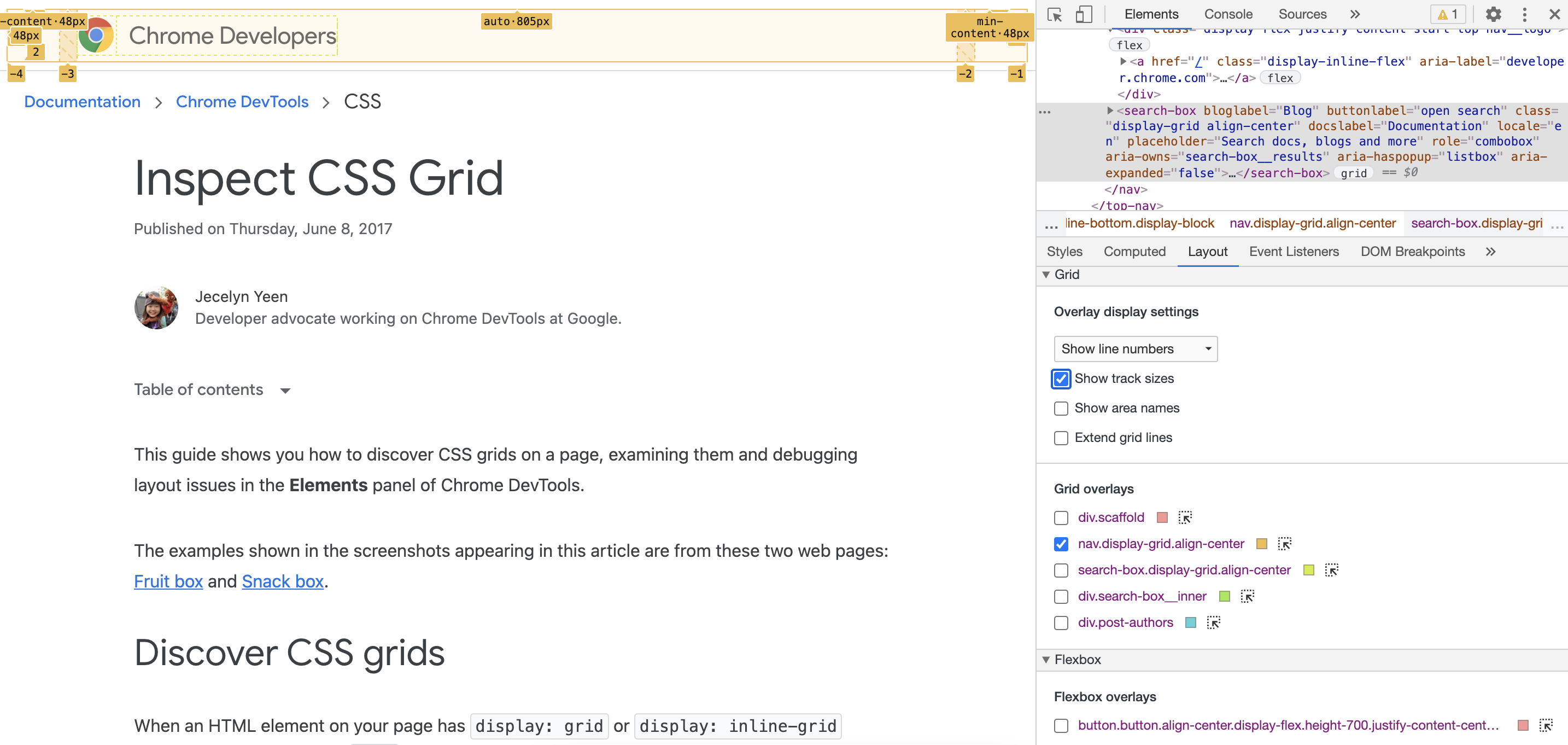The width and height of the screenshot is (1568, 745).
Task: Reveal div.post-authors element in Elements icon
Action: (x=1213, y=622)
